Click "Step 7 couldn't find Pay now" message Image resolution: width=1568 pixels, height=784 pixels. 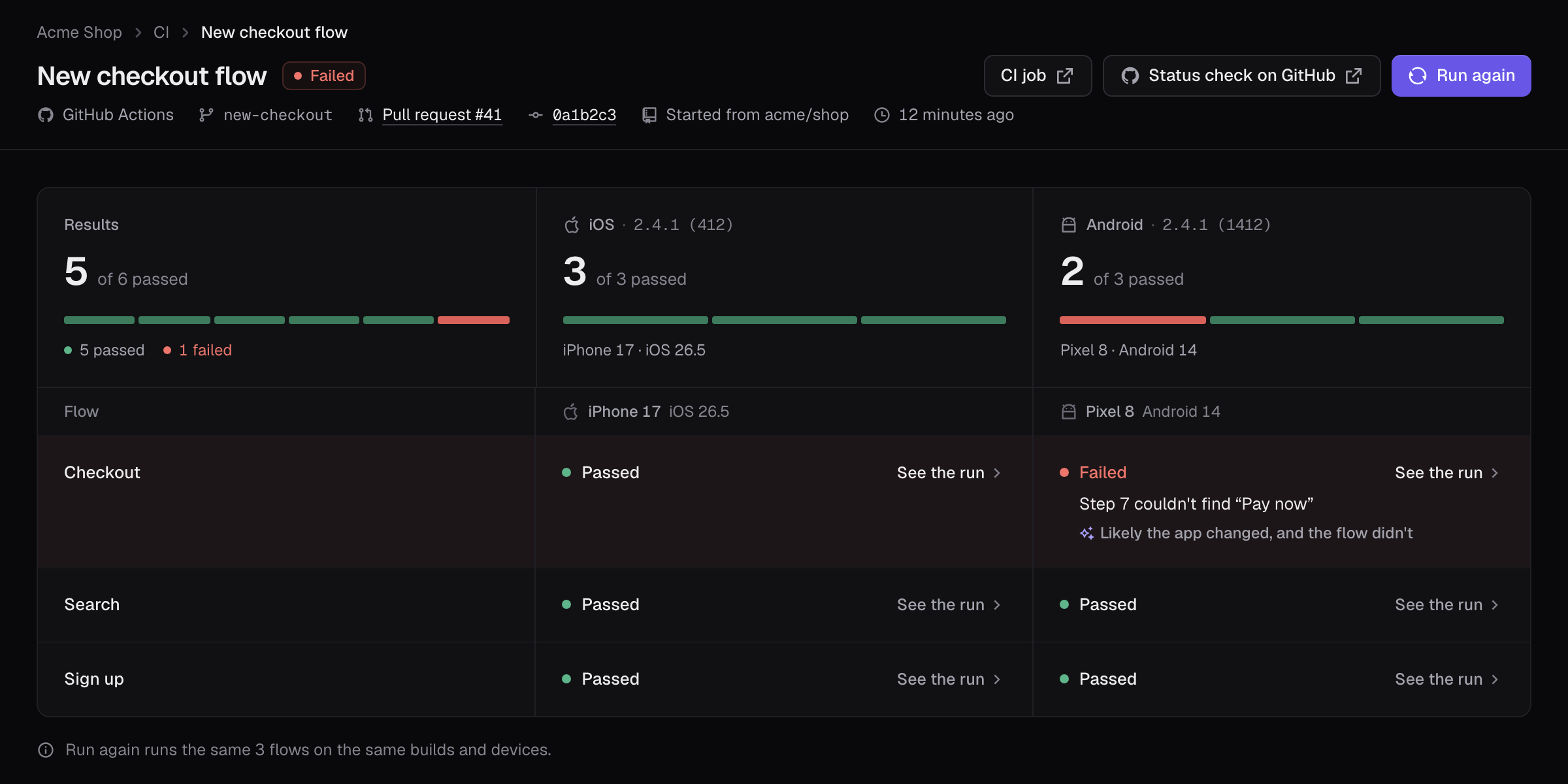point(1196,504)
